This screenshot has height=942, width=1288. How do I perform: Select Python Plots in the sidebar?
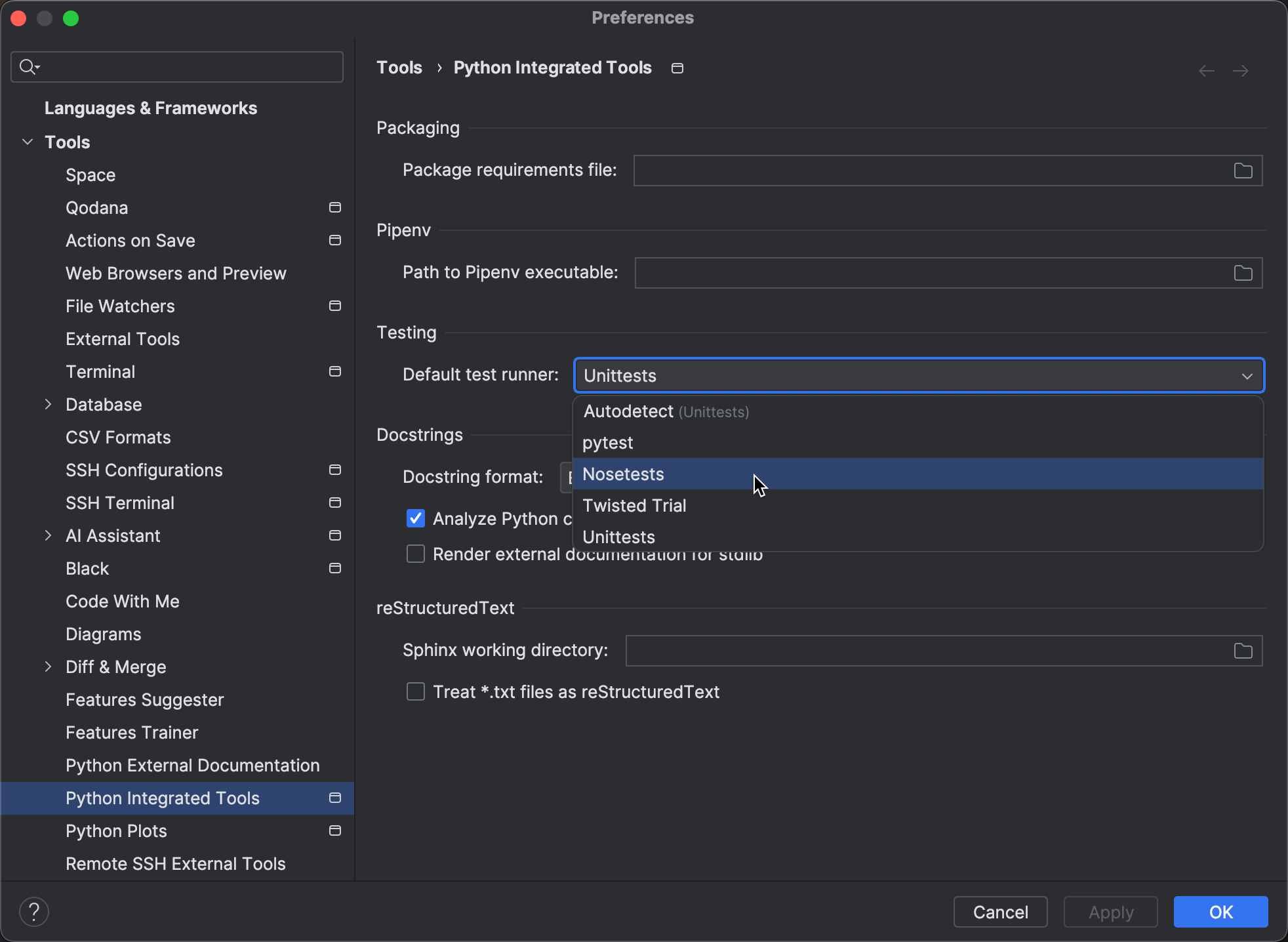point(115,830)
